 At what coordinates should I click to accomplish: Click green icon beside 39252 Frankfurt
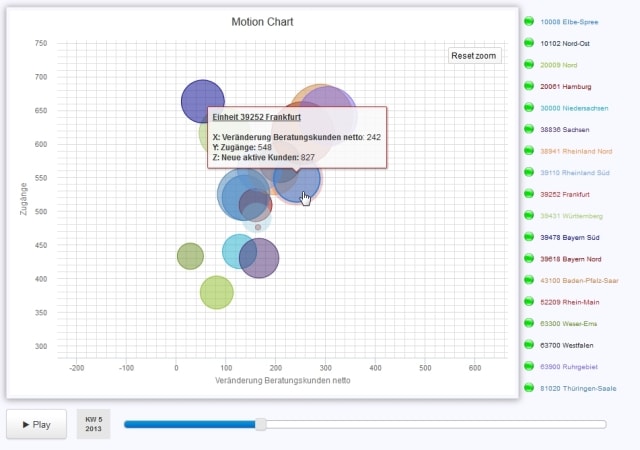coord(529,194)
